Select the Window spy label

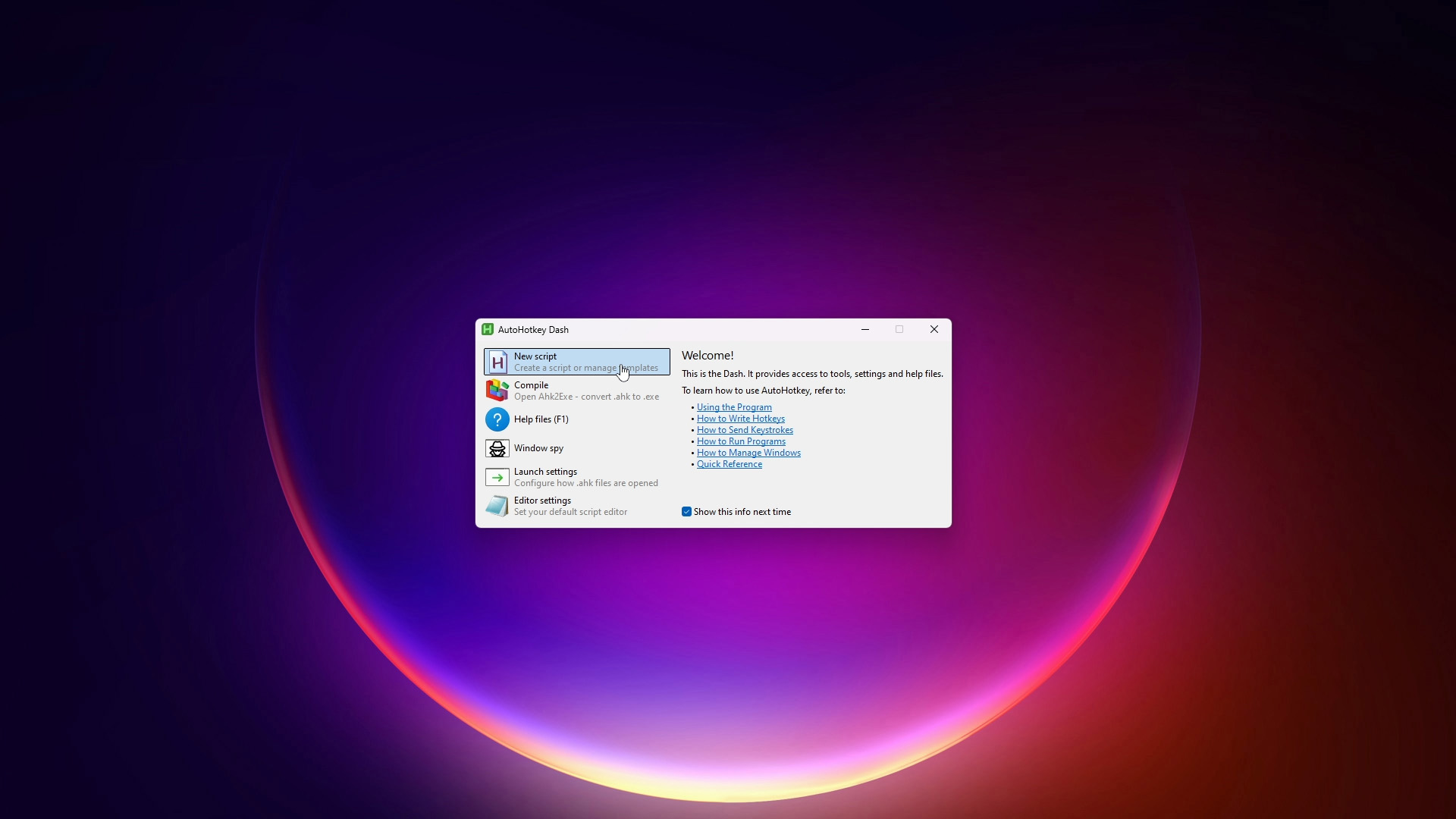(538, 448)
